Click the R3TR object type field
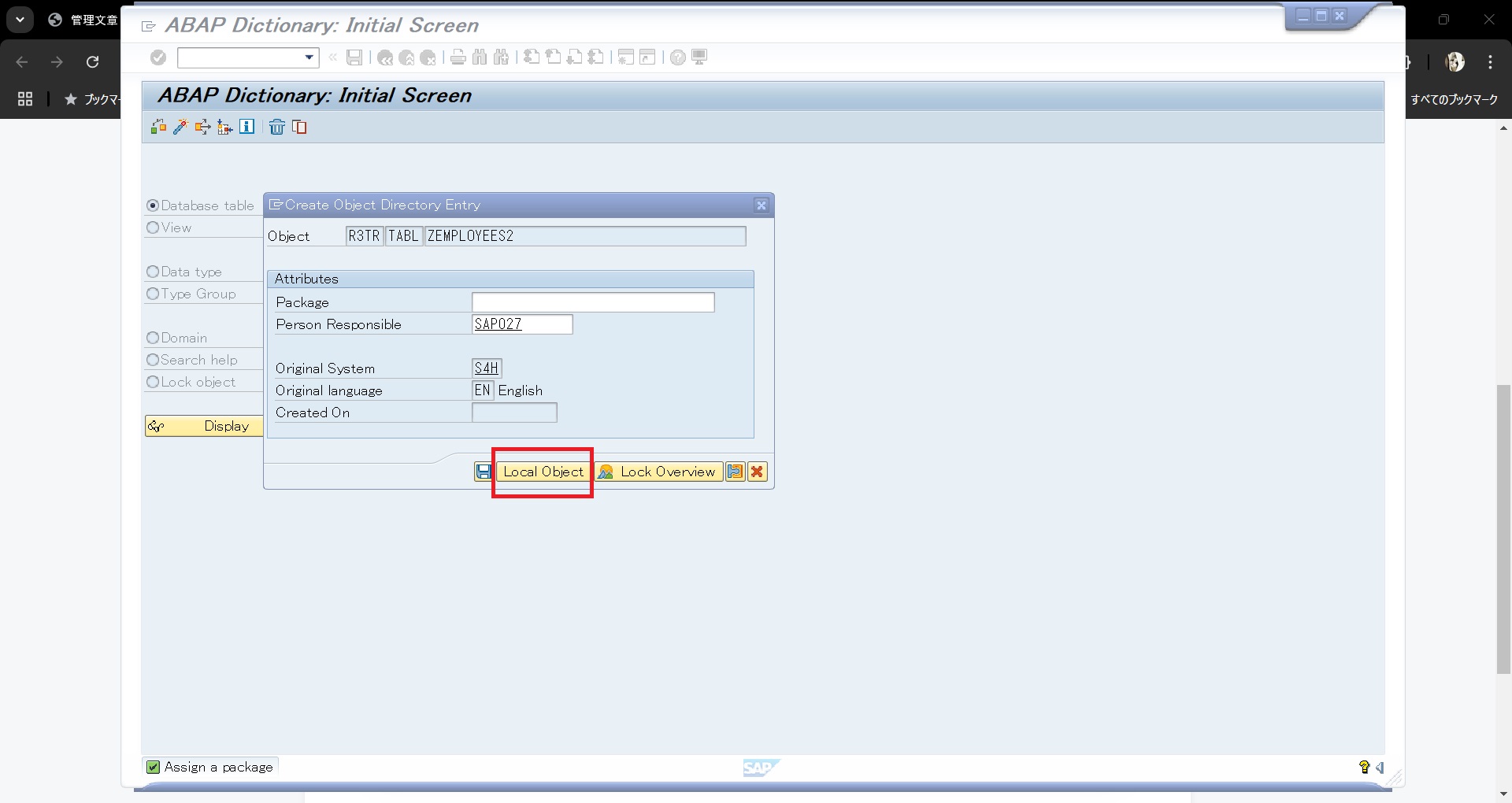 pyautogui.click(x=365, y=236)
